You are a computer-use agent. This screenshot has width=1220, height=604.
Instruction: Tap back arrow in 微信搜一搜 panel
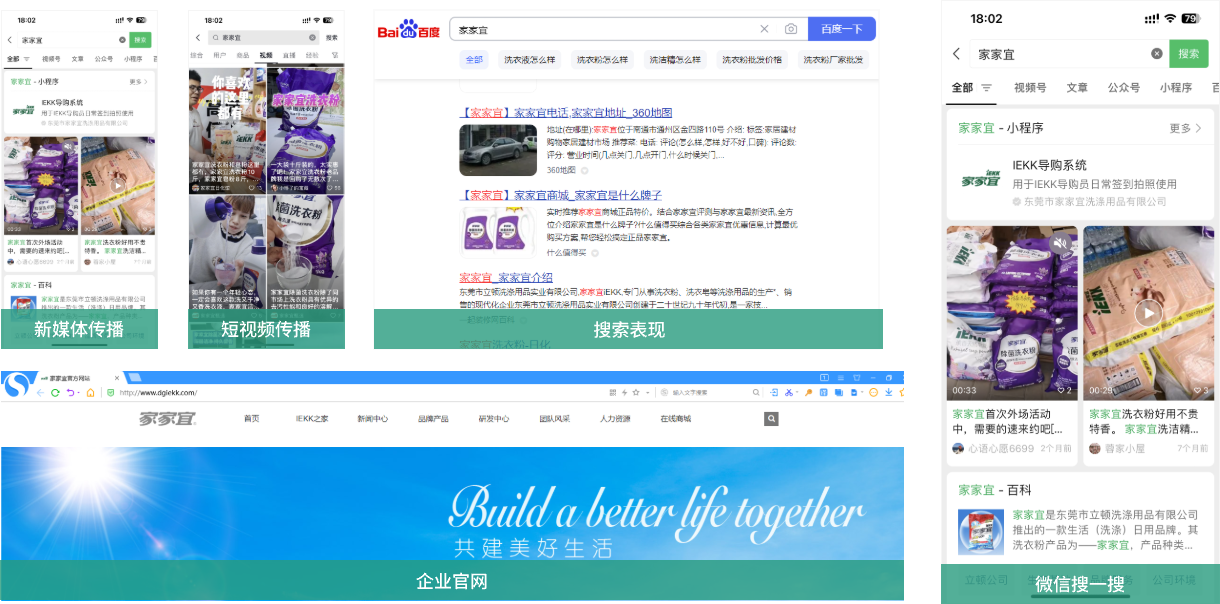point(957,53)
